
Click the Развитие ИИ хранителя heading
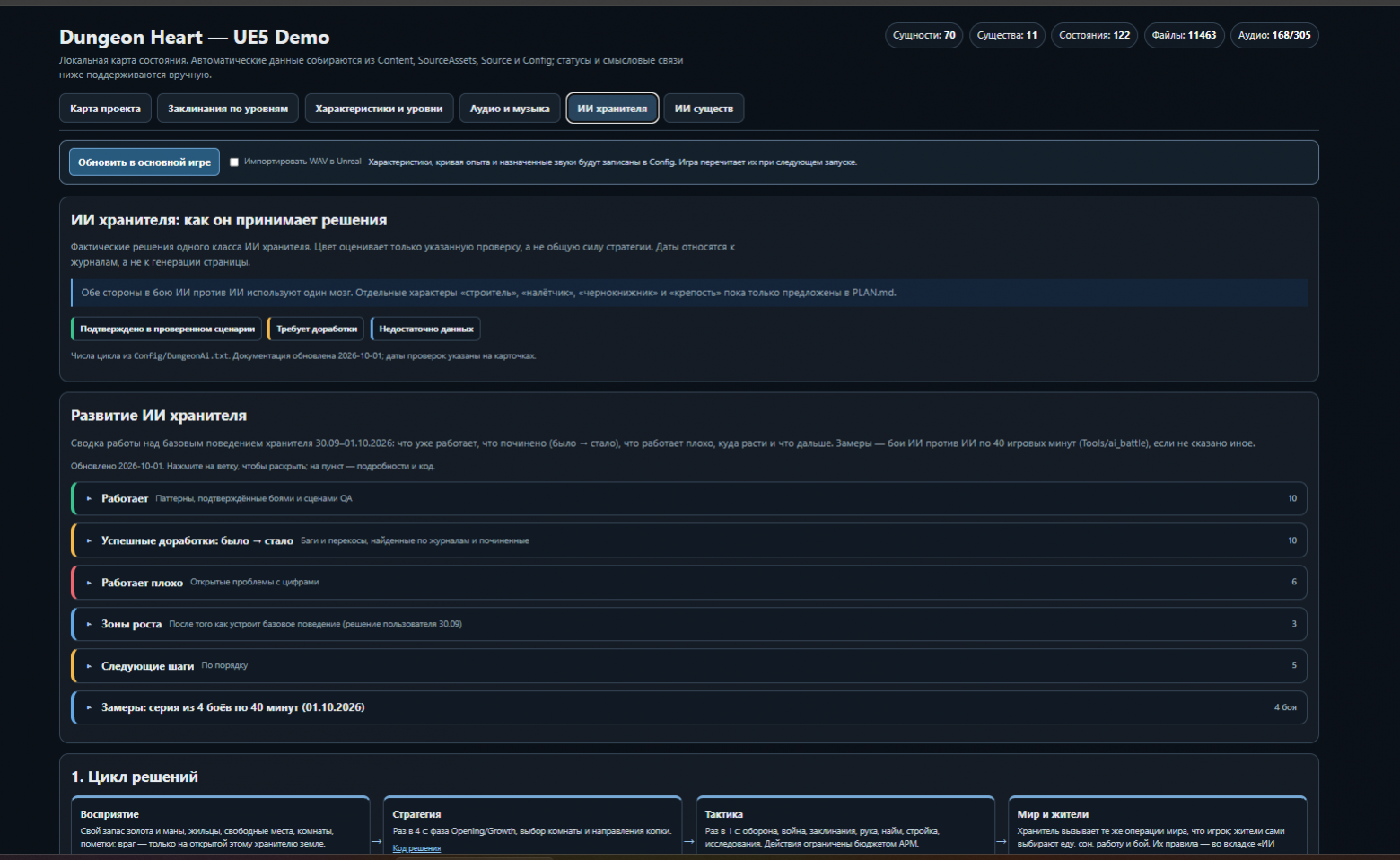click(159, 416)
